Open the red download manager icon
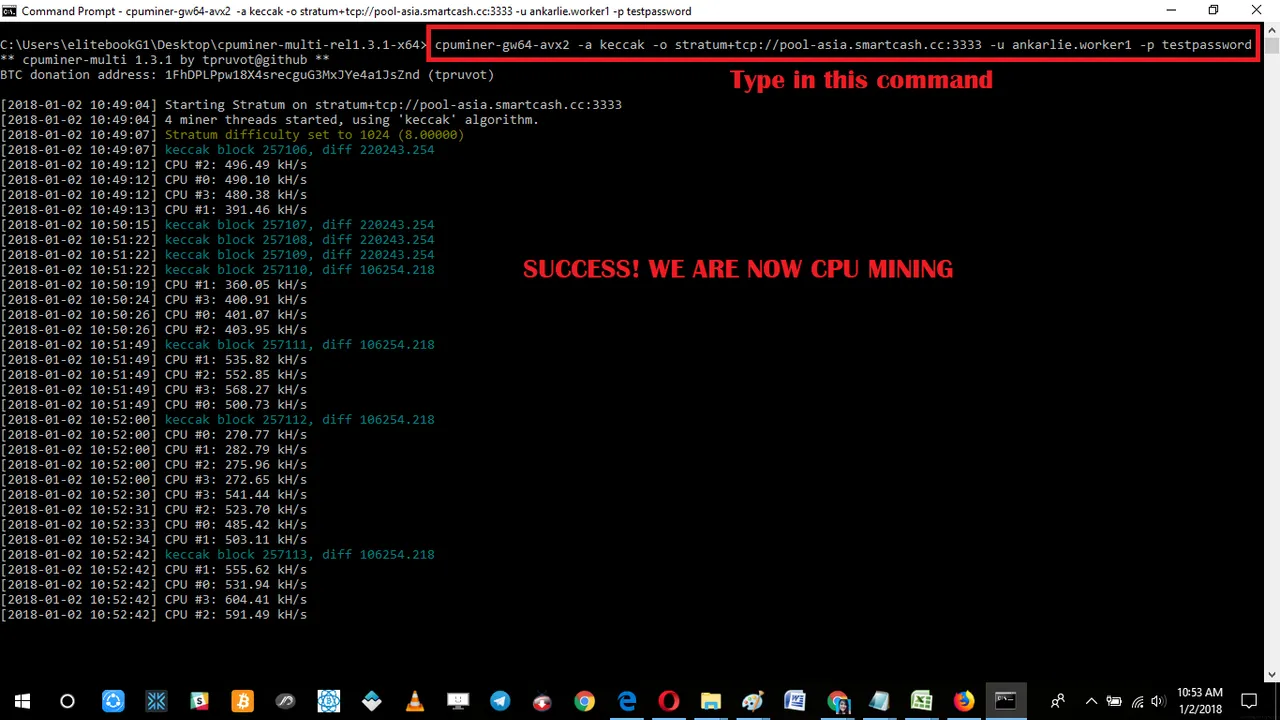Viewport: 1280px width, 720px height. (542, 701)
